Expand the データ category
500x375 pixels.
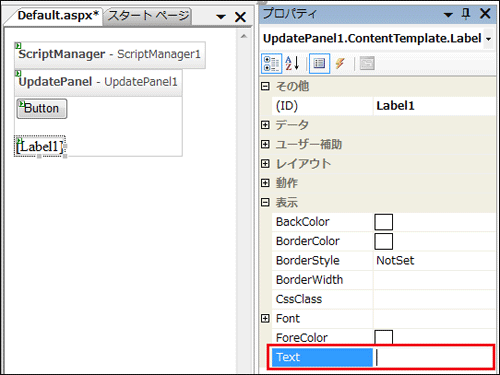pos(265,125)
